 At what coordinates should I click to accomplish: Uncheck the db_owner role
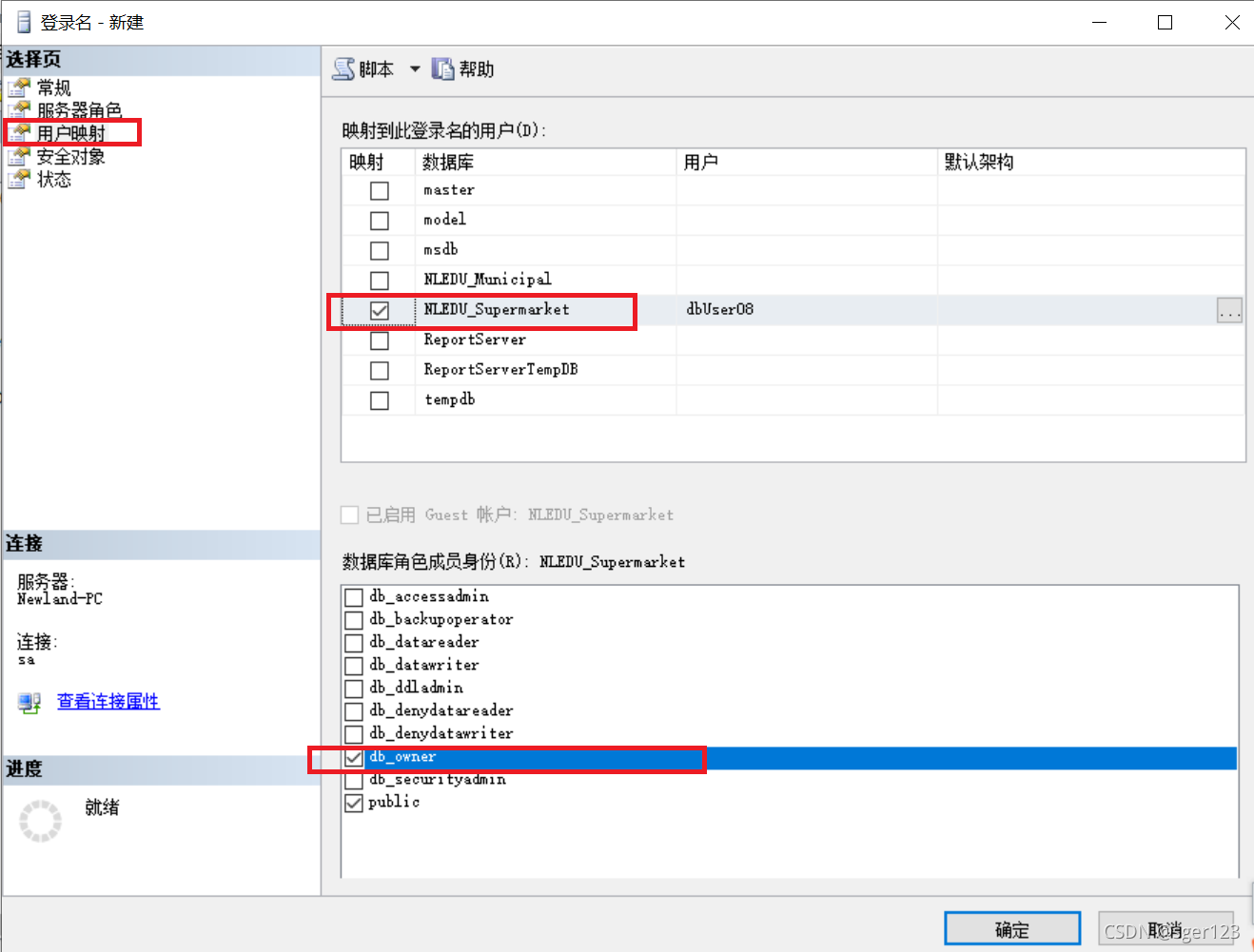(354, 758)
